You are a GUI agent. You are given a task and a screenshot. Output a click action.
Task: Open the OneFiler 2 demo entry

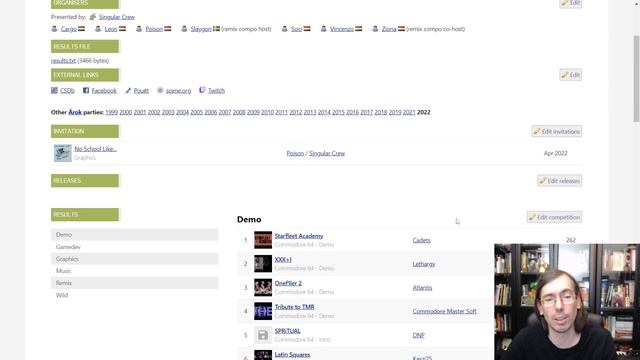[x=288, y=283]
